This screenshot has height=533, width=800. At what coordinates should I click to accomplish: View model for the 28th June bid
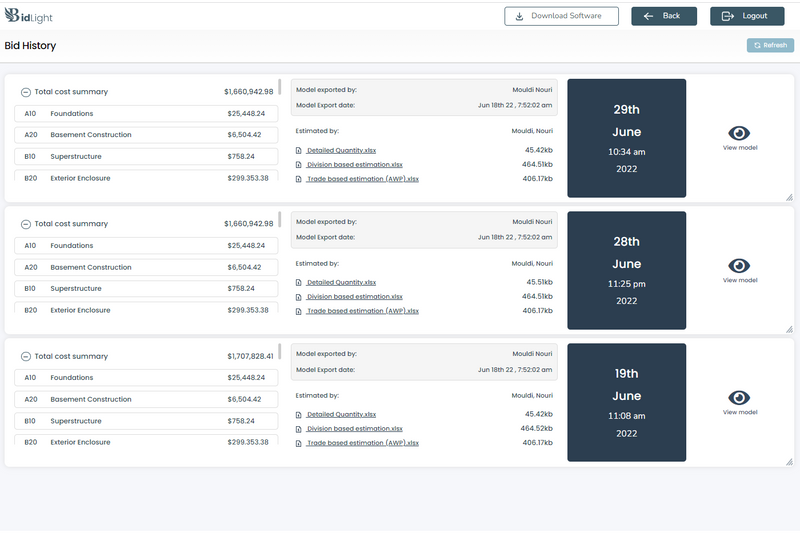(x=739, y=270)
